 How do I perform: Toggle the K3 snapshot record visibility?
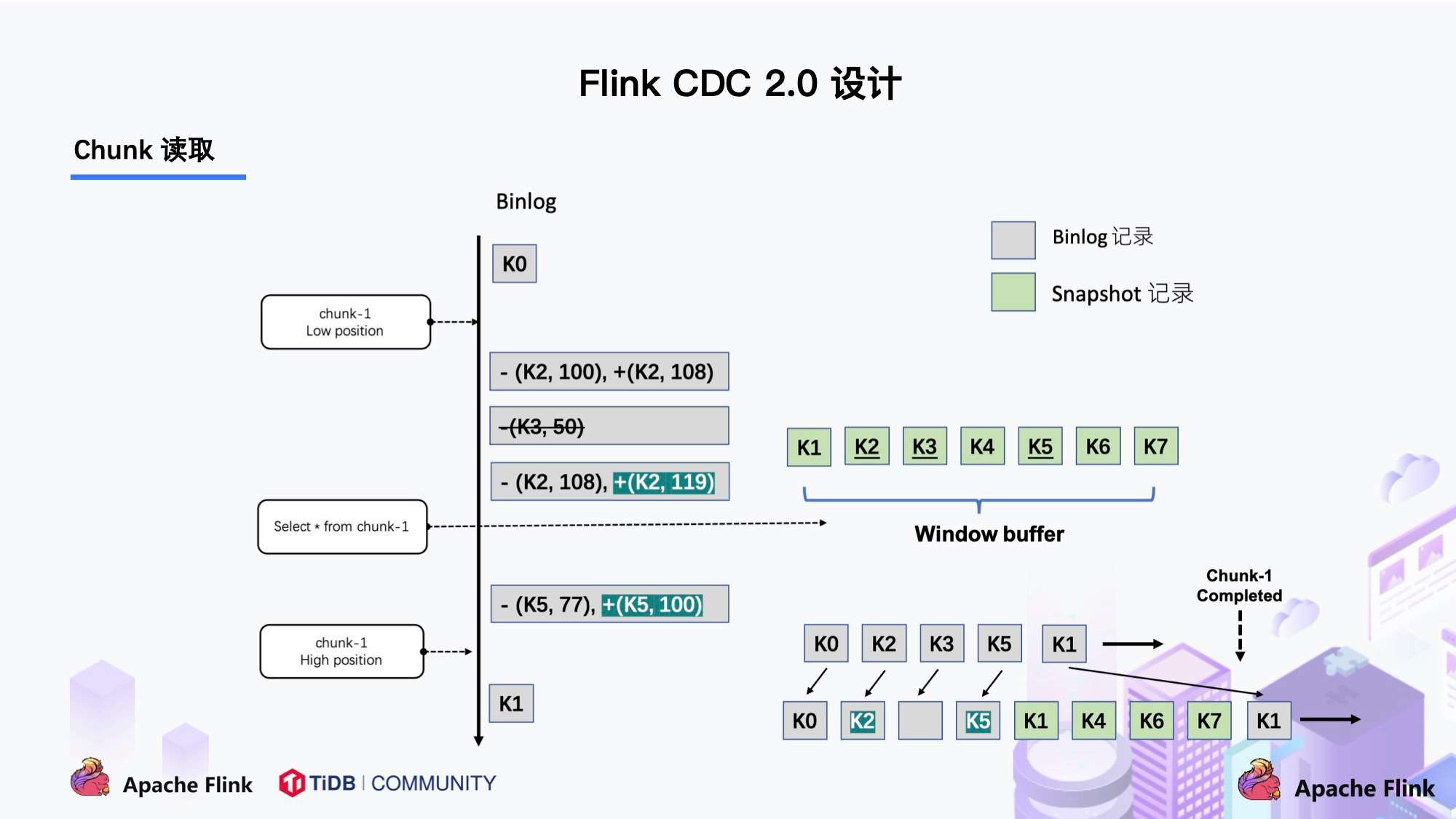(921, 446)
